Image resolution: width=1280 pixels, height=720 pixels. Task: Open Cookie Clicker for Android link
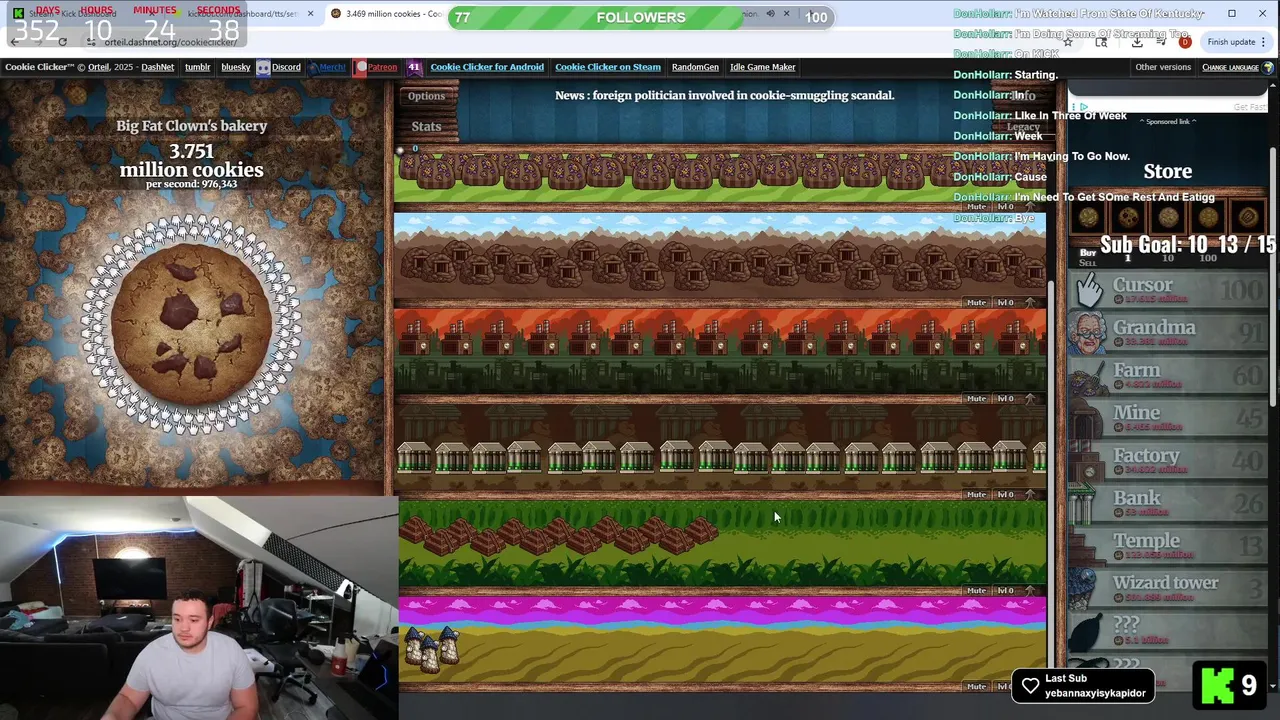[x=487, y=67]
